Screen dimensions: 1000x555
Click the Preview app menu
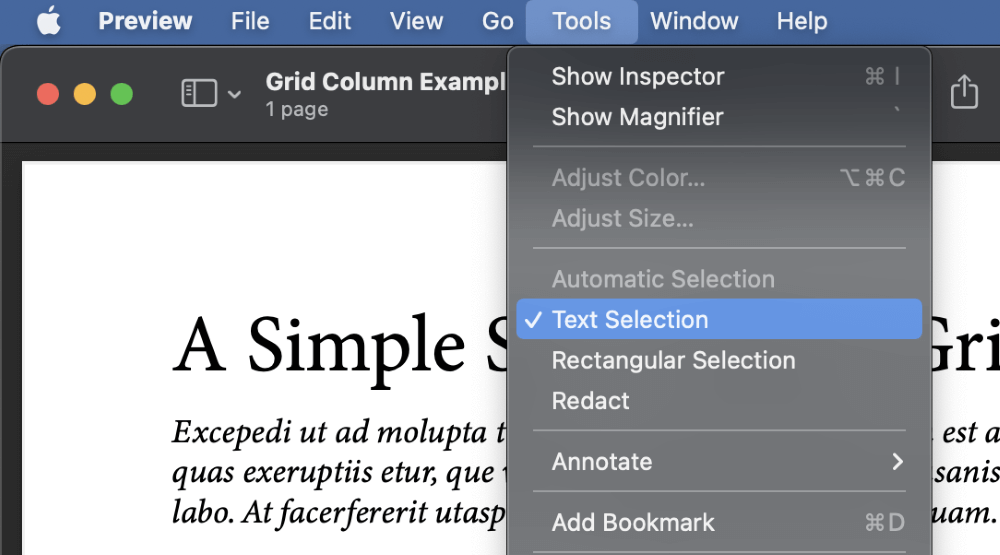[145, 21]
